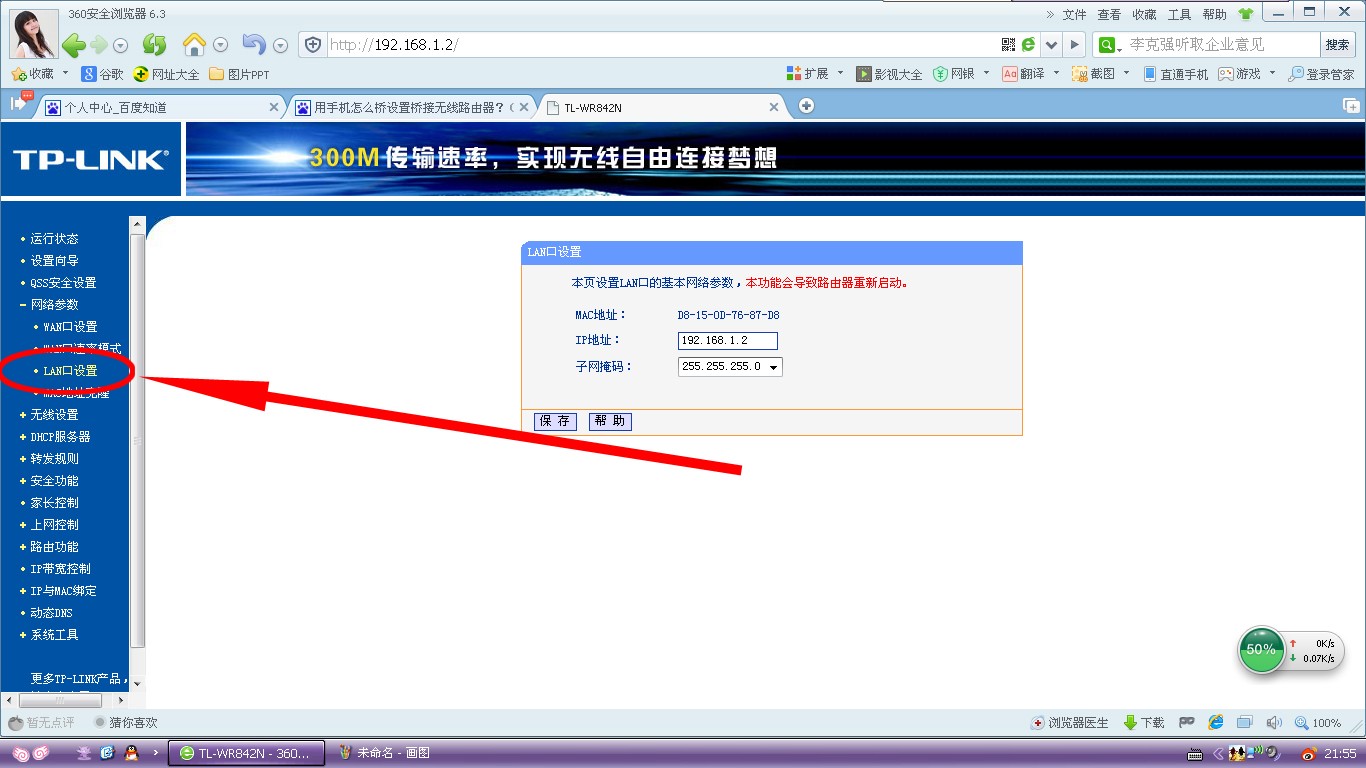Open the 网银 dropdown
Image resolution: width=1366 pixels, height=768 pixels.
pyautogui.click(x=986, y=73)
